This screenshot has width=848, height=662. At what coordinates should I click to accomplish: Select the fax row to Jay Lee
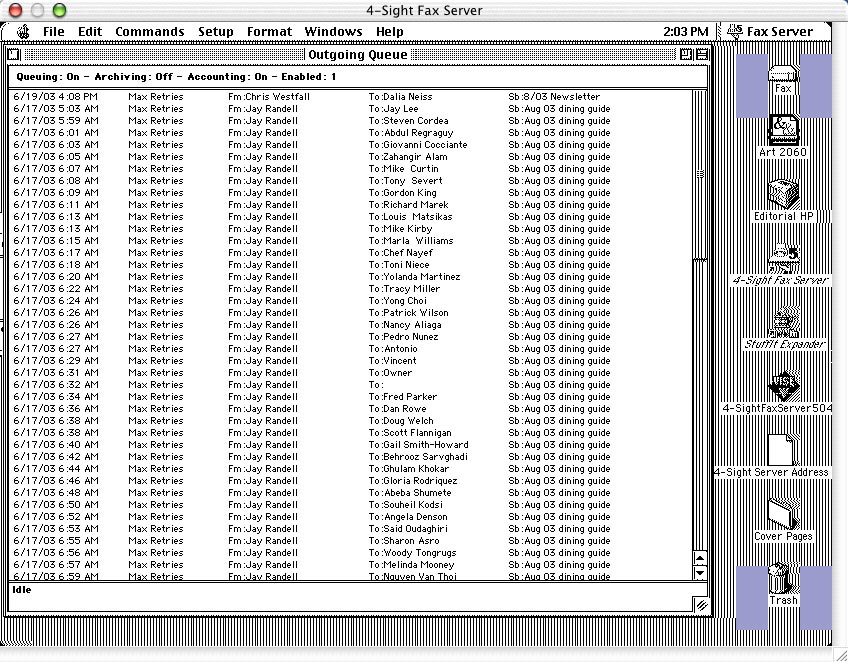point(350,109)
